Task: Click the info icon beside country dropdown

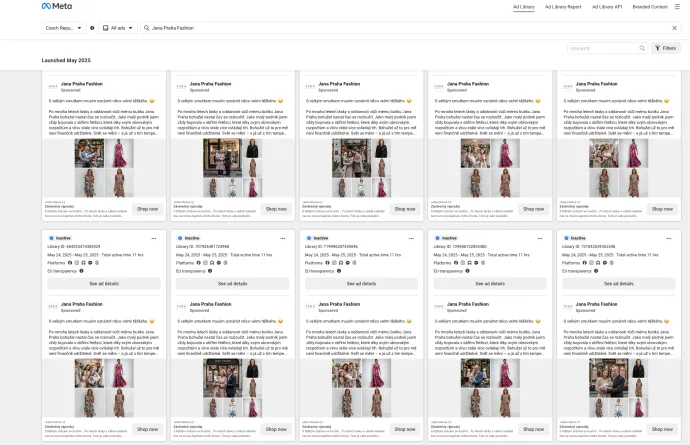Action: tap(92, 28)
